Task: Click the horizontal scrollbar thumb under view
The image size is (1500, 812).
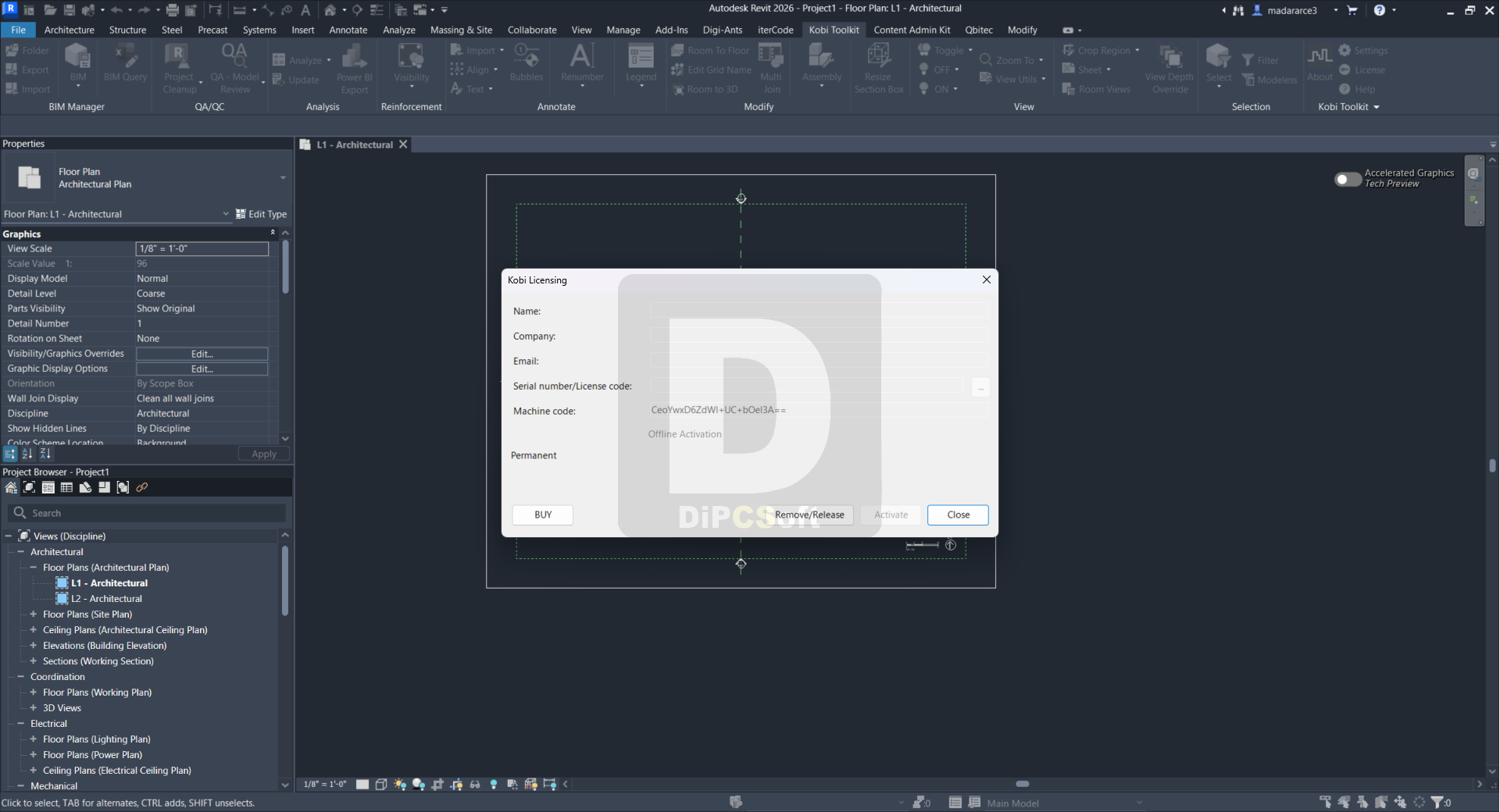Action: point(1022,784)
